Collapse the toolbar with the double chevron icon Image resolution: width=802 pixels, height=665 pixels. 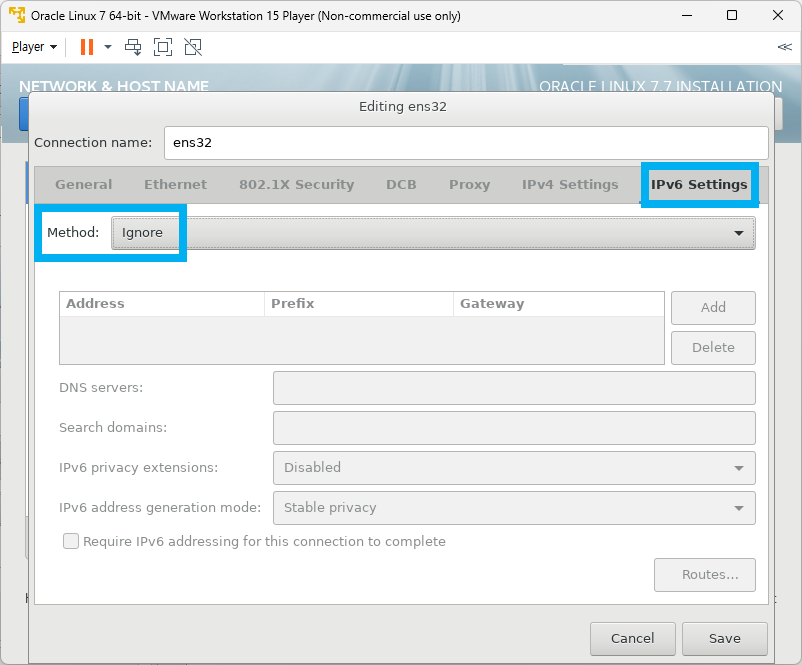pos(784,47)
